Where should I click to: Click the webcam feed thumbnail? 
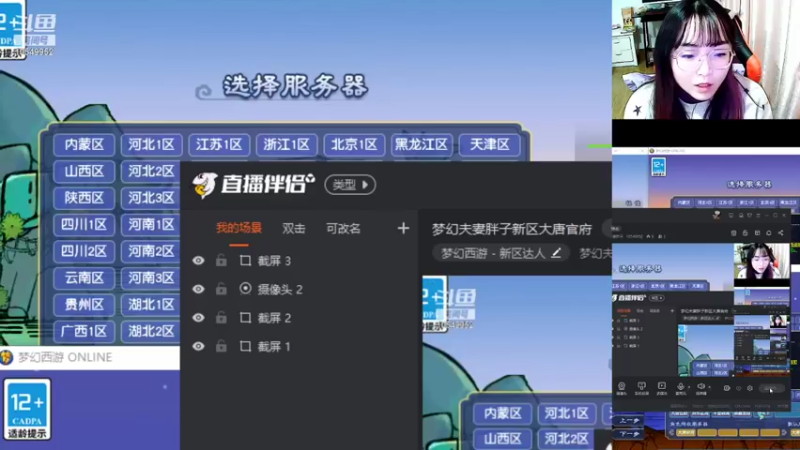point(706,60)
